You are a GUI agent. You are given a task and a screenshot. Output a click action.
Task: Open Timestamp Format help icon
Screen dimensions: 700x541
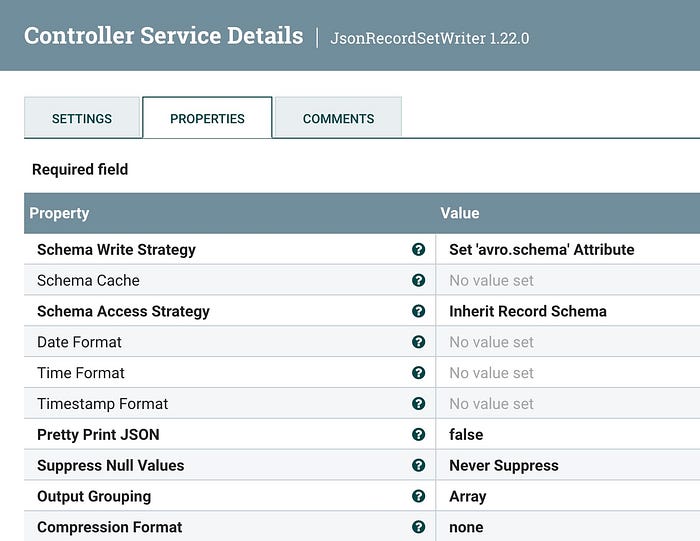pos(418,404)
